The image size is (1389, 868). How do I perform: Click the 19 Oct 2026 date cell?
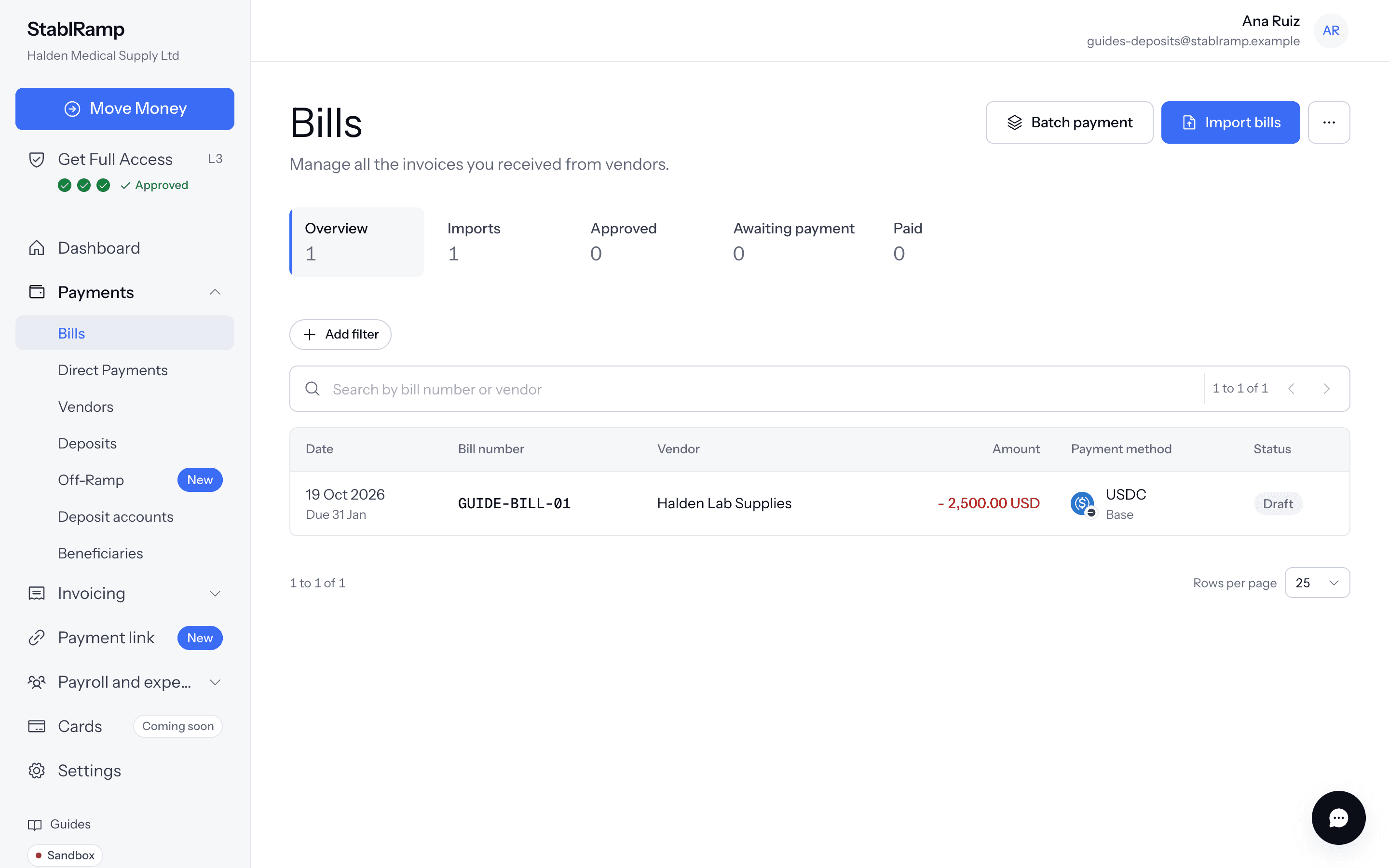pyautogui.click(x=345, y=494)
